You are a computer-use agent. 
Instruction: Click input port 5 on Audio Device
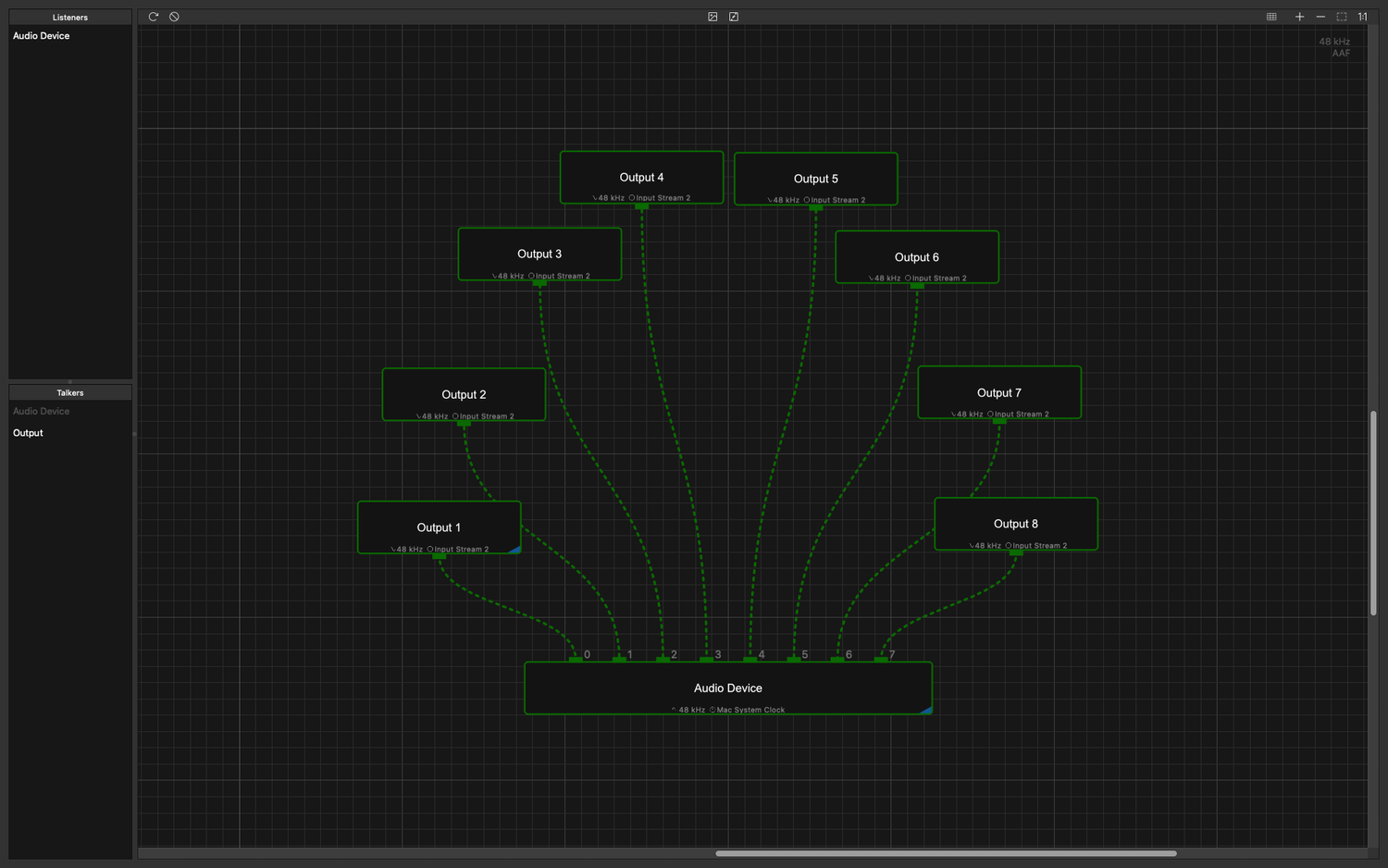point(794,659)
